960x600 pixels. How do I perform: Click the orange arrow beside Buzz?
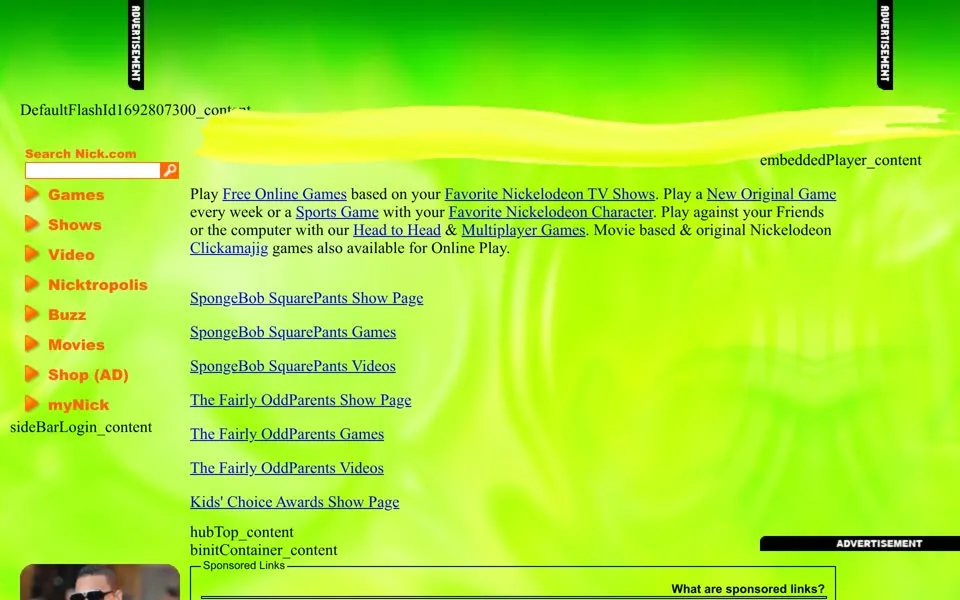(x=32, y=314)
